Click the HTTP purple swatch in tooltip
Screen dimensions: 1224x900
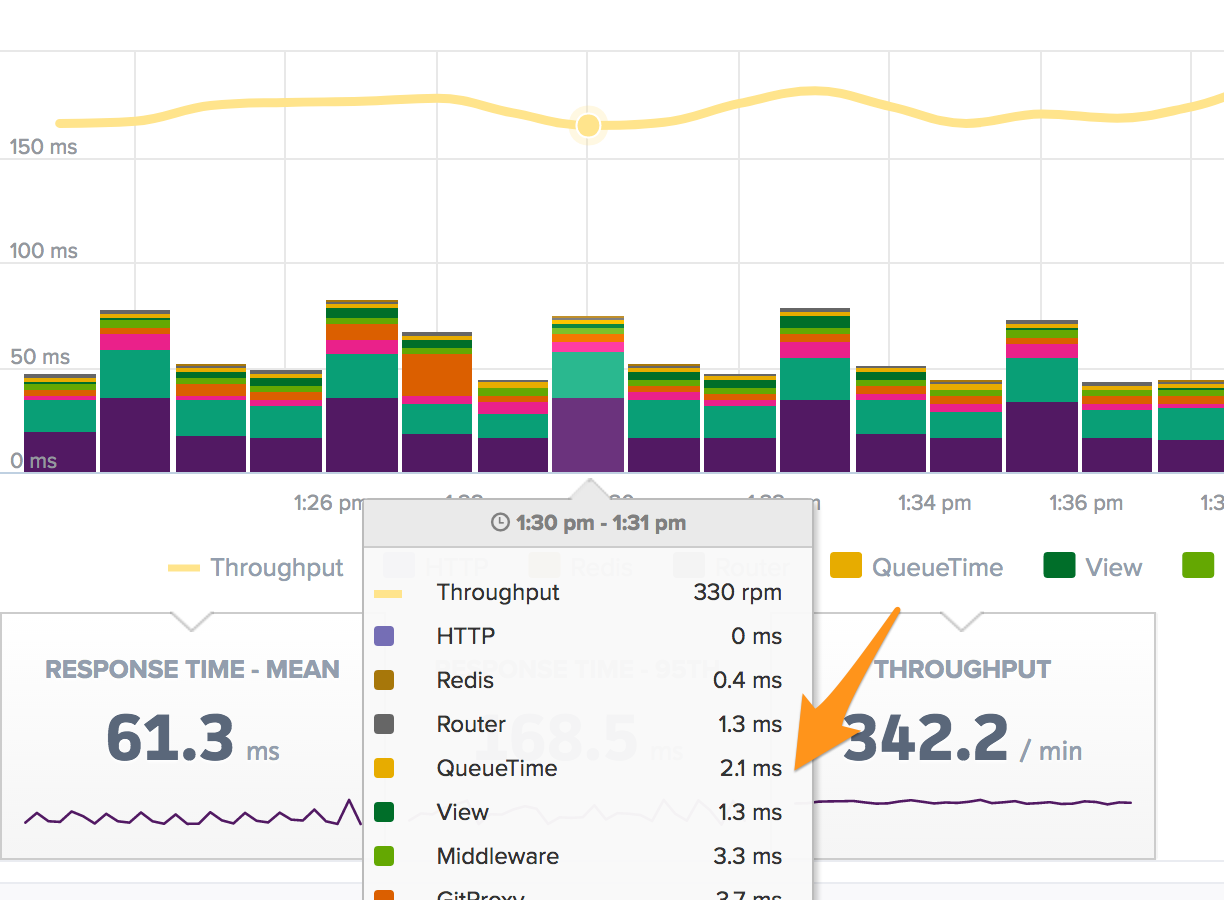click(x=383, y=637)
